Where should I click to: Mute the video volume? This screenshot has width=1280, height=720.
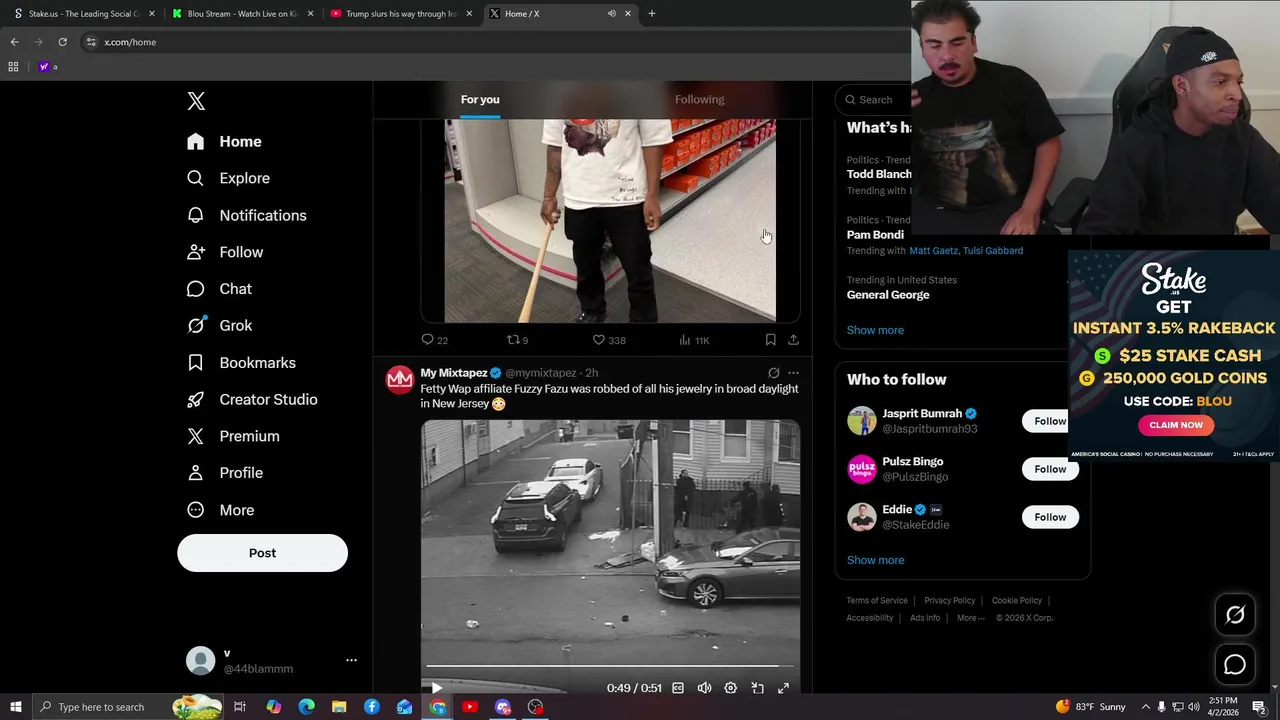click(x=704, y=688)
